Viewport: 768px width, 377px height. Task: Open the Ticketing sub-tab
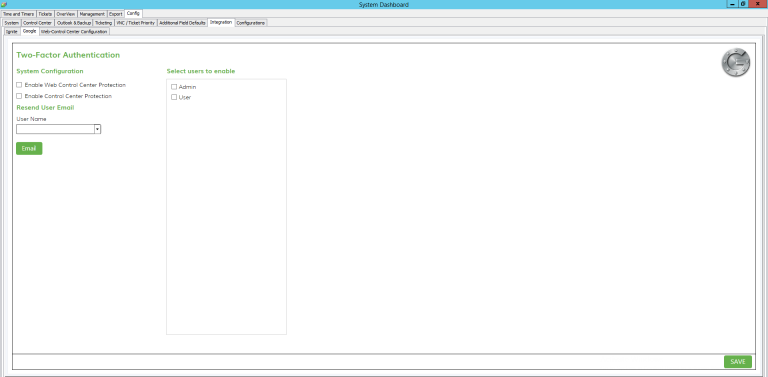103,23
